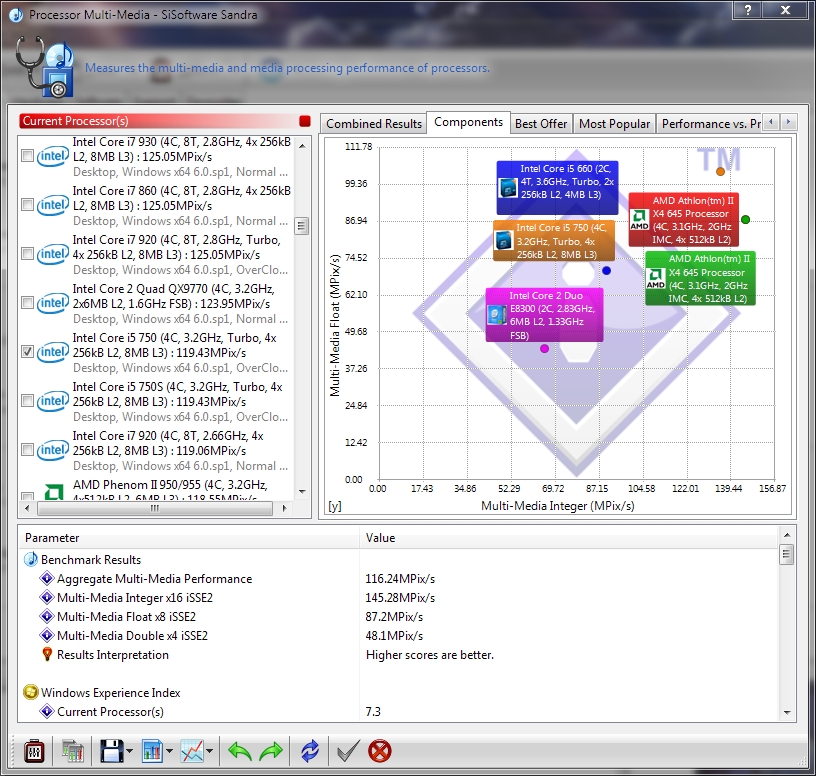Open the bar chart view icon
816x776 pixels.
152,751
